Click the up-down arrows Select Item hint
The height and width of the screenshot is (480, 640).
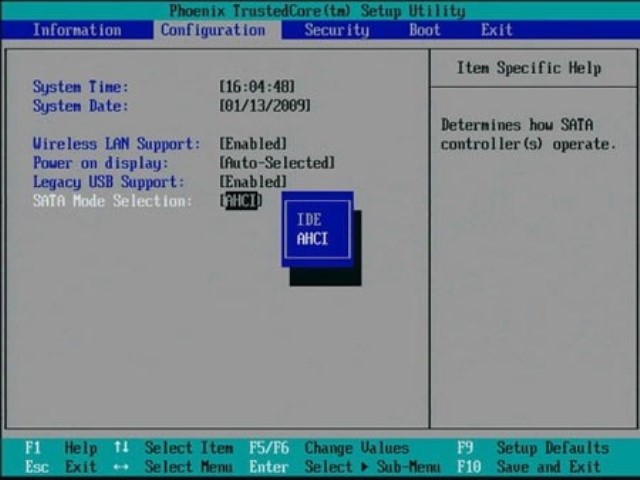tap(174, 448)
